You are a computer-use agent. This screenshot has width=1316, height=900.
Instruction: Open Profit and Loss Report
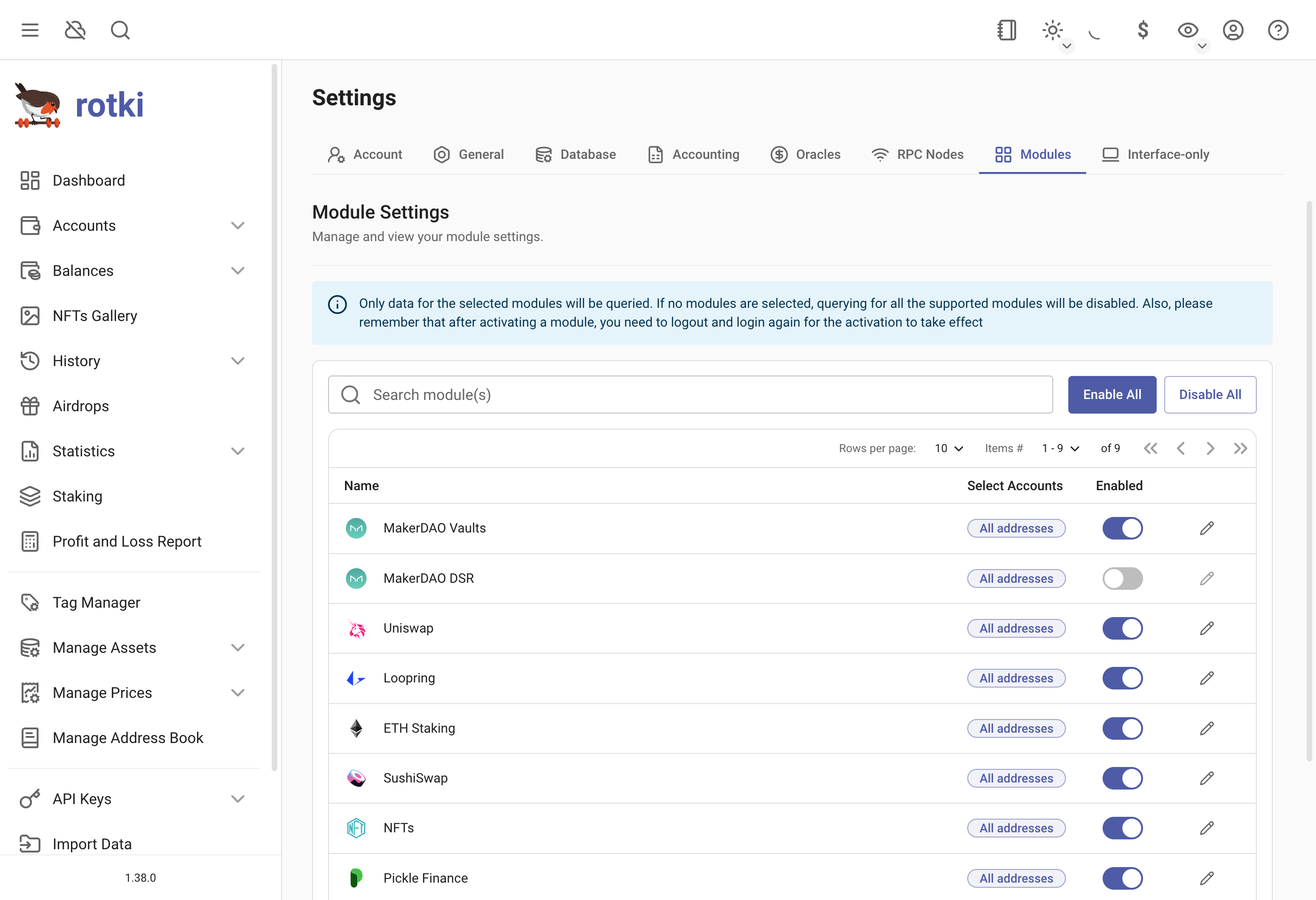tap(133, 541)
